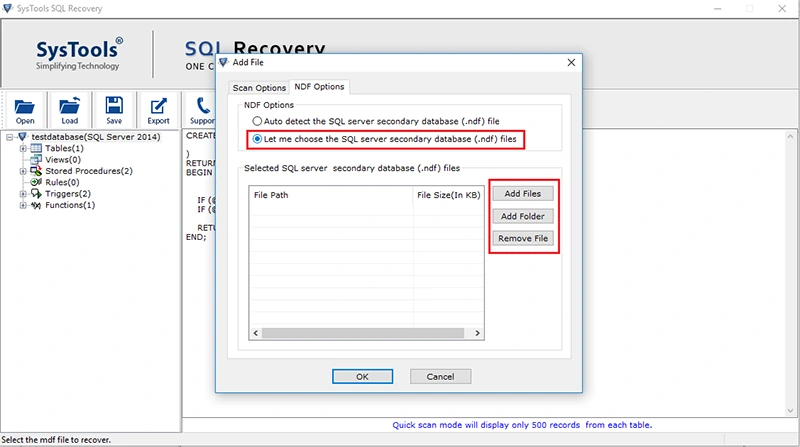Confirm the dialog with OK

click(x=362, y=377)
